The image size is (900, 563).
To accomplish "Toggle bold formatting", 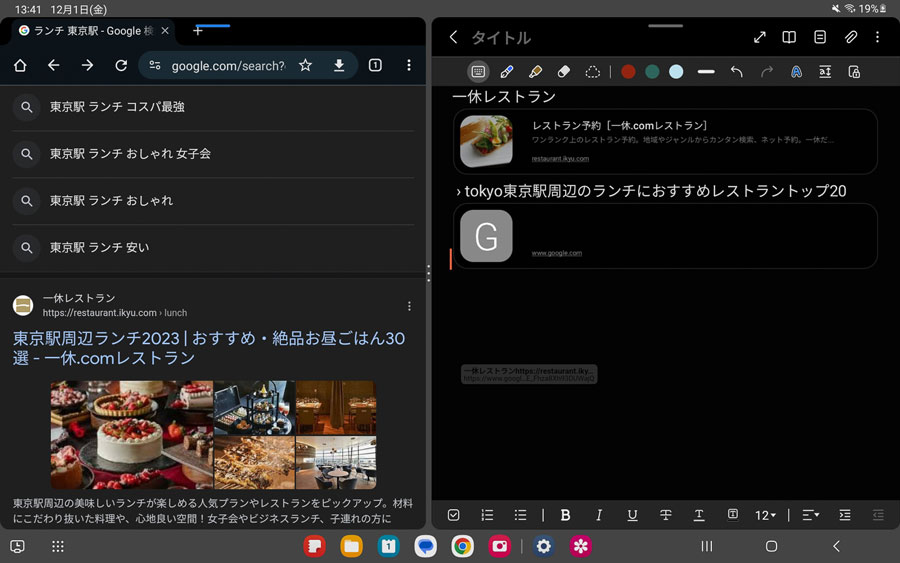I will tap(565, 515).
